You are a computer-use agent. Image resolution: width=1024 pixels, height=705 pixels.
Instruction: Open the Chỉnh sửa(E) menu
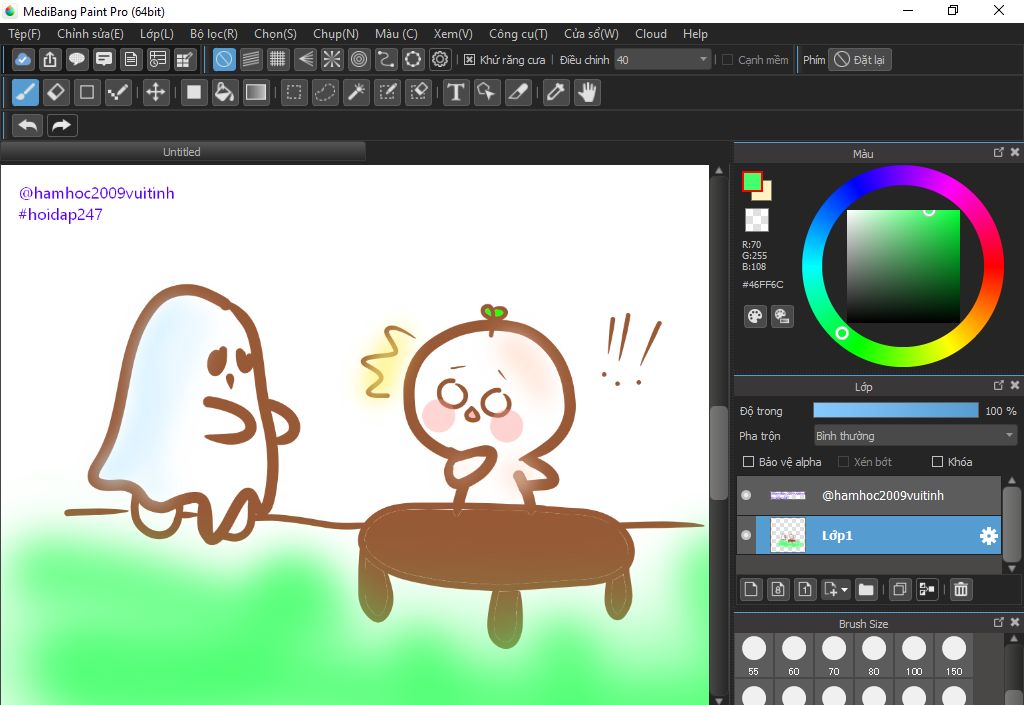(x=90, y=34)
